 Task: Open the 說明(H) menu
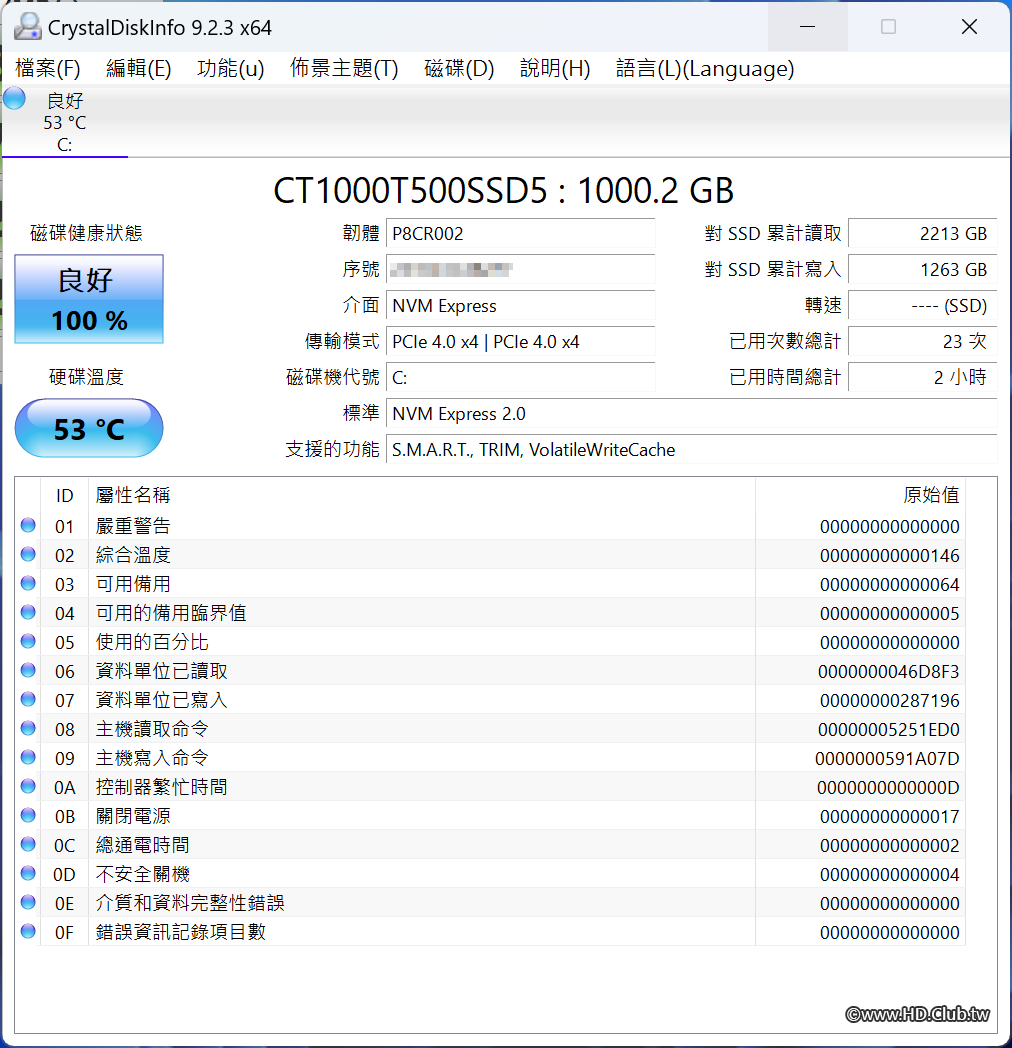pyautogui.click(x=555, y=68)
